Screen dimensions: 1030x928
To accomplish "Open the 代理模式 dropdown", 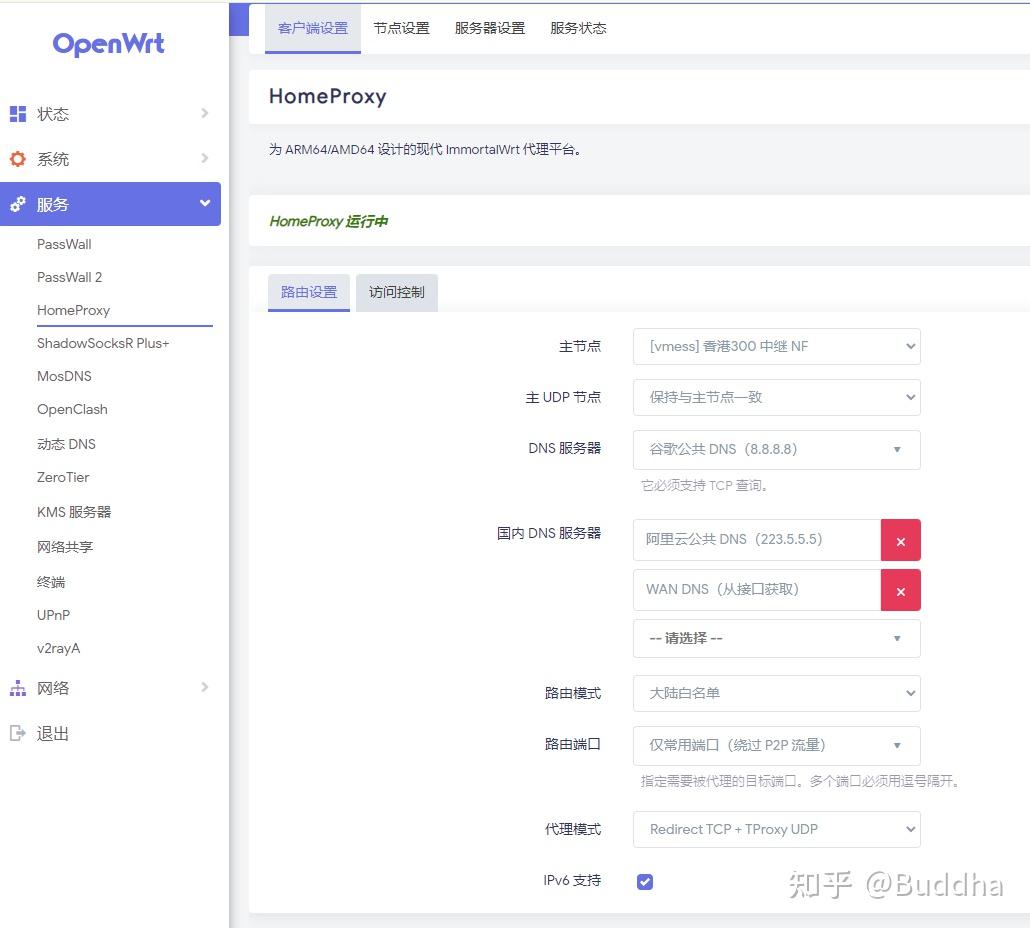I will [776, 829].
